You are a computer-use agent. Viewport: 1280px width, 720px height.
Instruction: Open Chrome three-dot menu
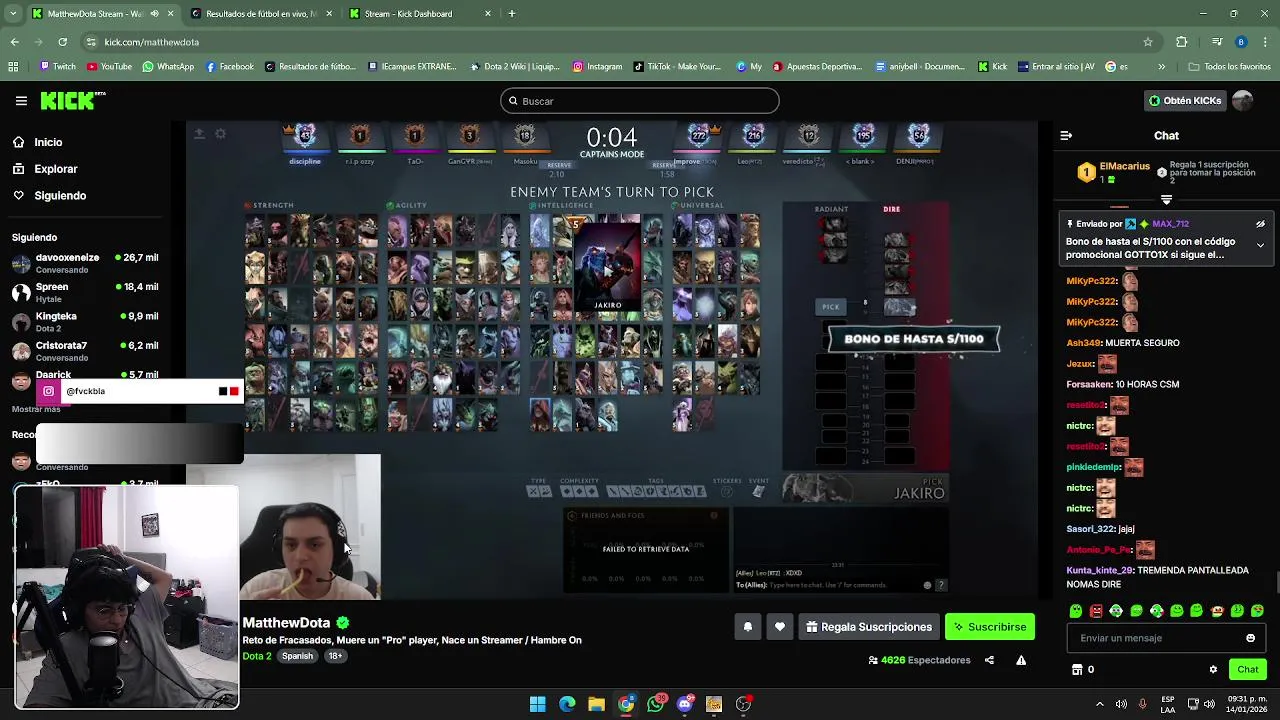[x=1265, y=42]
